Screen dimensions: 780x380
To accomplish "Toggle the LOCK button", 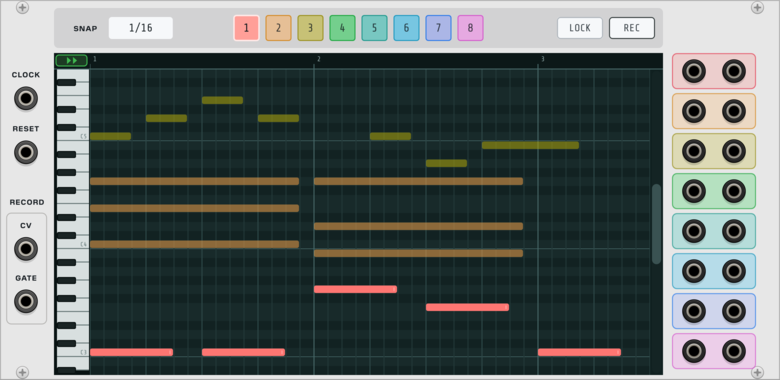I will pyautogui.click(x=580, y=28).
